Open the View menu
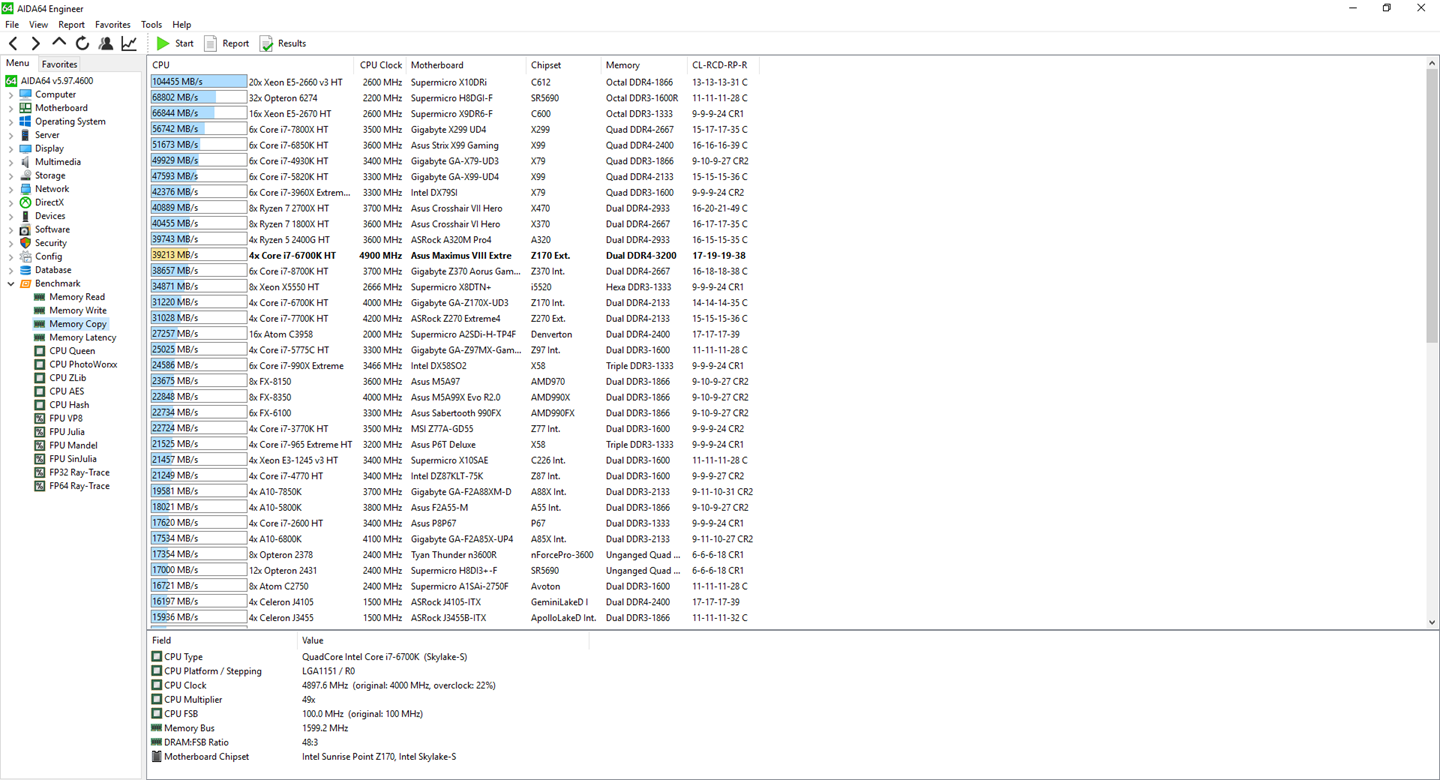The width and height of the screenshot is (1440, 780). pyautogui.click(x=38, y=24)
